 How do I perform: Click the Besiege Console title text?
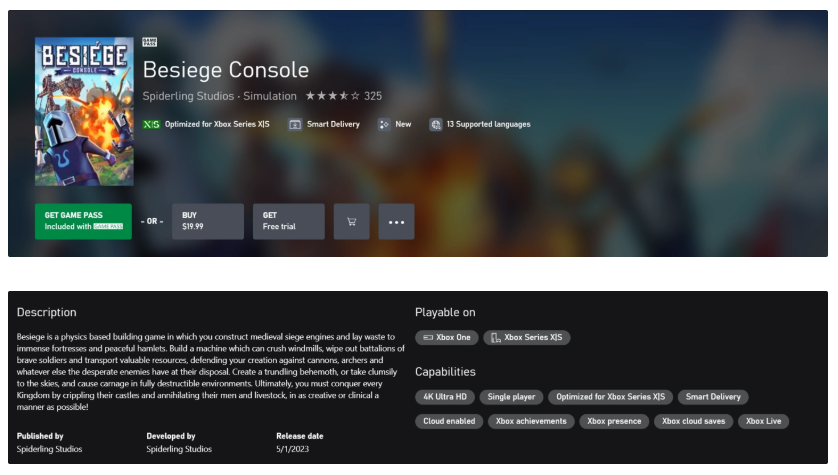[x=226, y=70]
